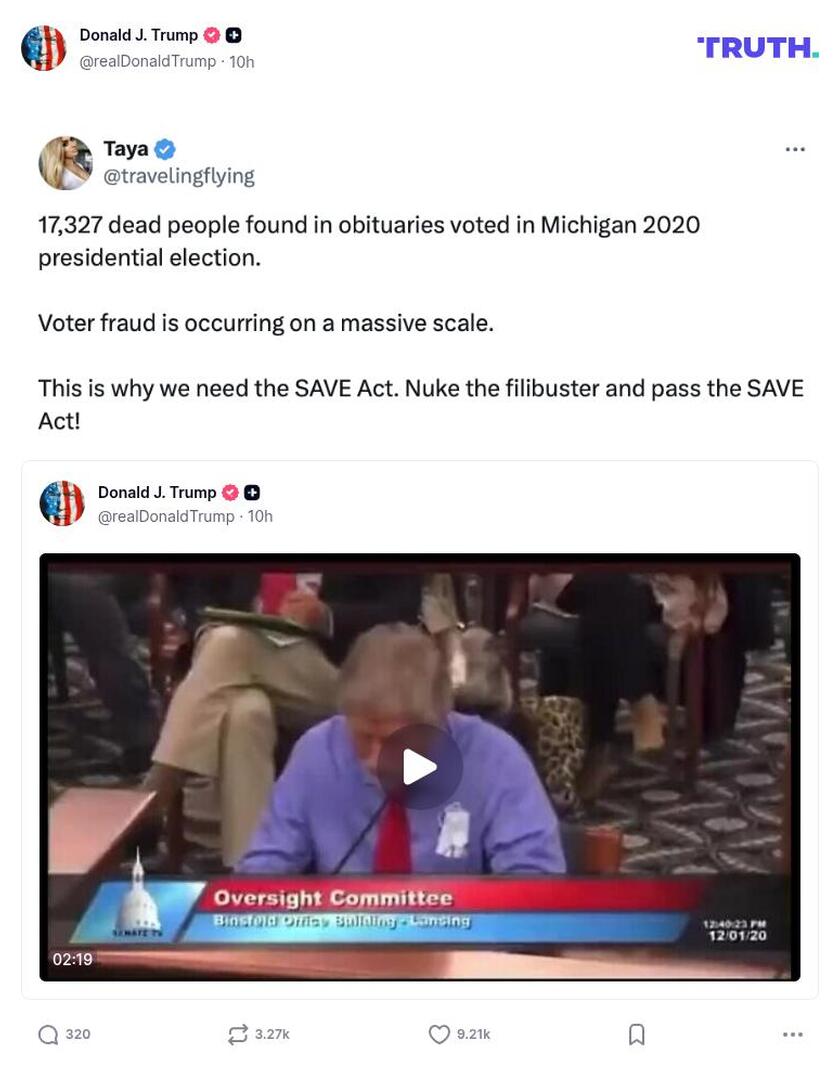Open Donald J. Trump top avatar
Image resolution: width=840 pixels, height=1073 pixels.
[x=44, y=48]
